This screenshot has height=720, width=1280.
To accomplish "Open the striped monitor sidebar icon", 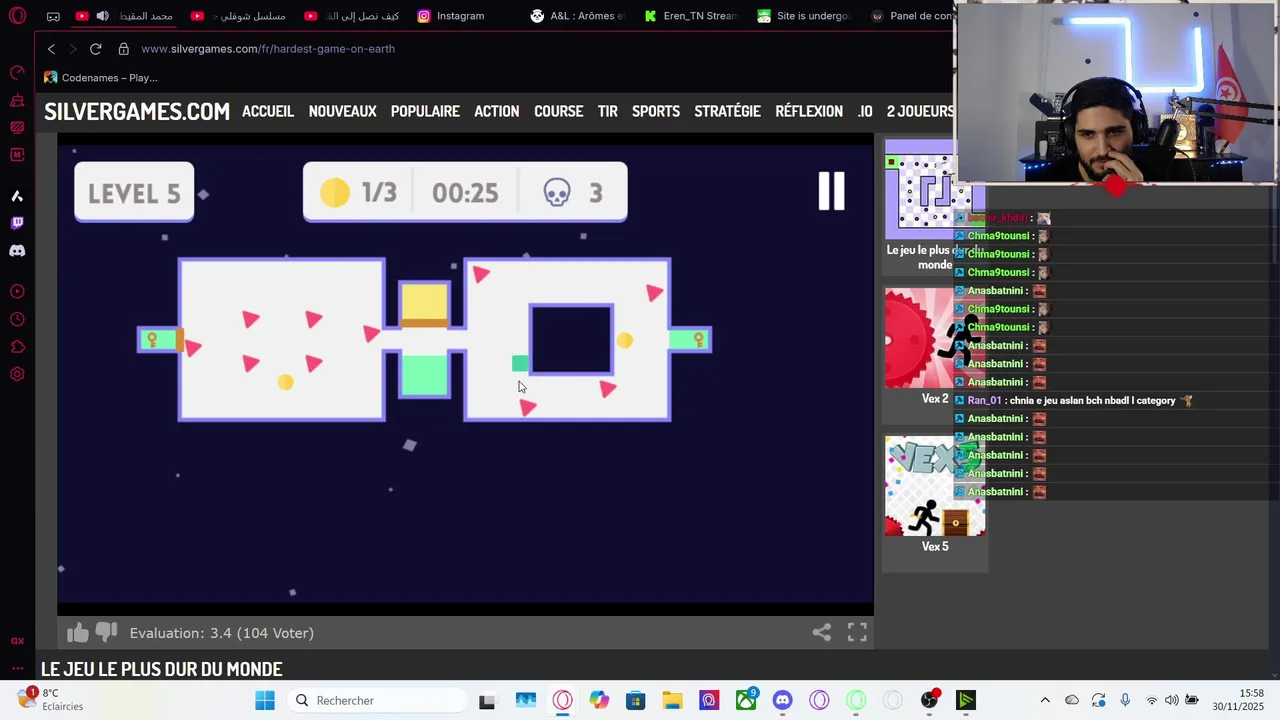I will pos(17,127).
